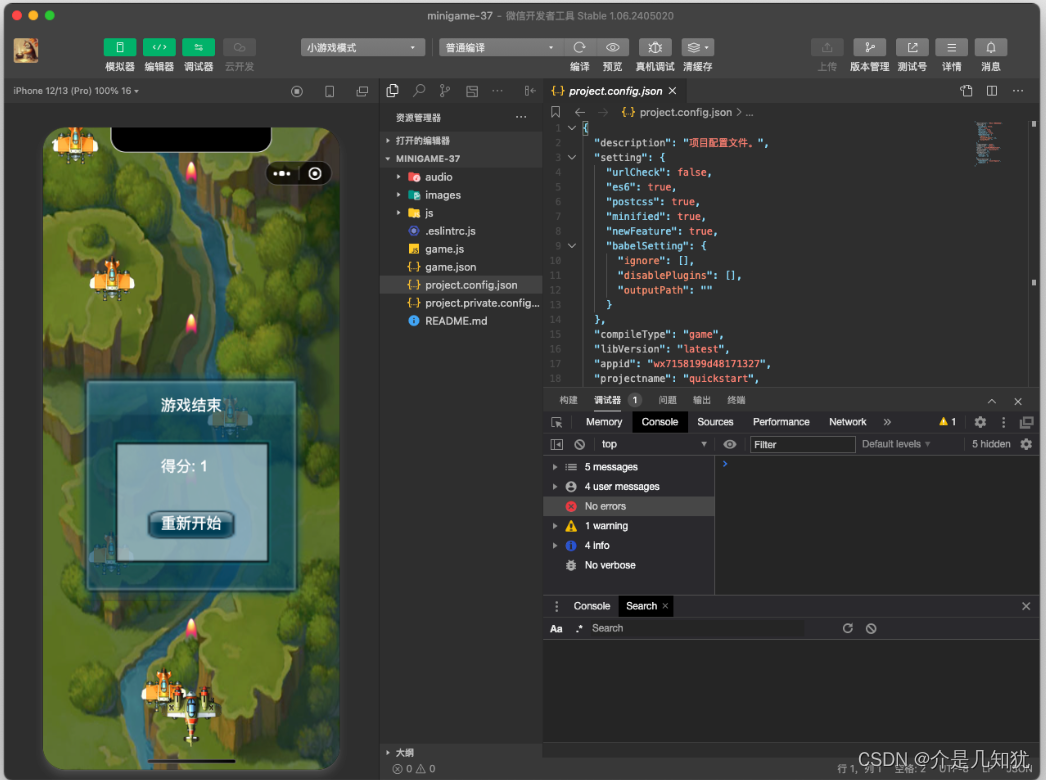
Task: Open the explorer files icon
Action: click(x=392, y=91)
